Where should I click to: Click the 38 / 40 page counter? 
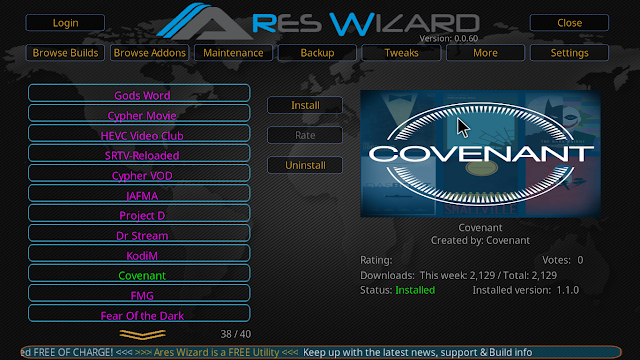tap(236, 334)
